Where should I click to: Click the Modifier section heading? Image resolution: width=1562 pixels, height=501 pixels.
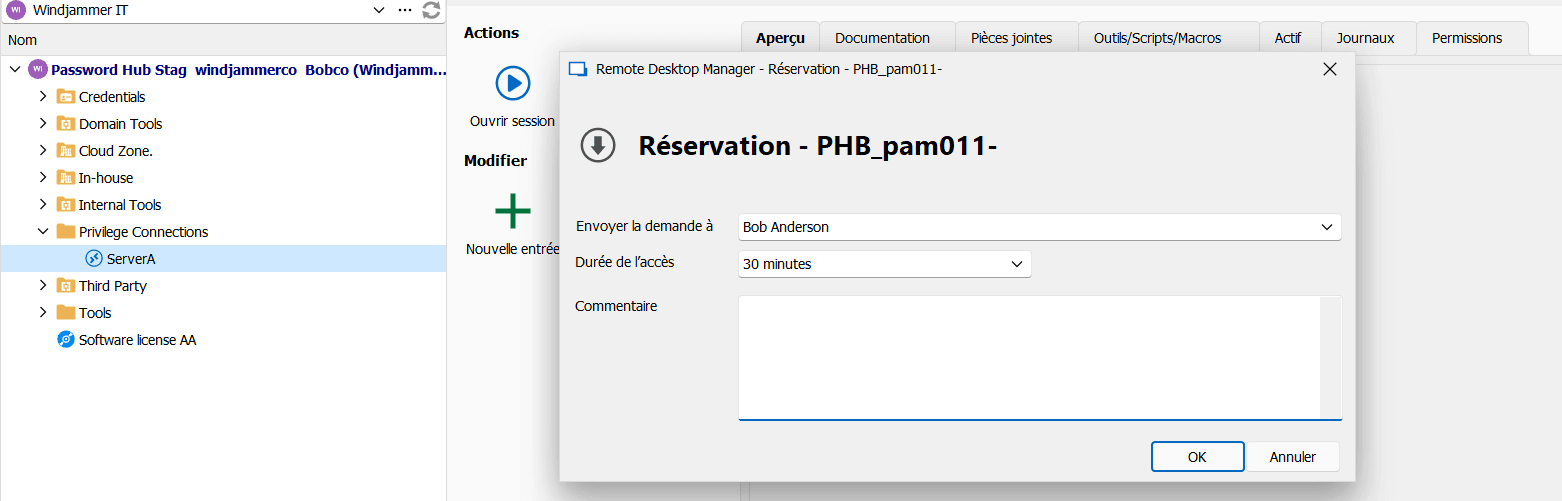tap(495, 161)
